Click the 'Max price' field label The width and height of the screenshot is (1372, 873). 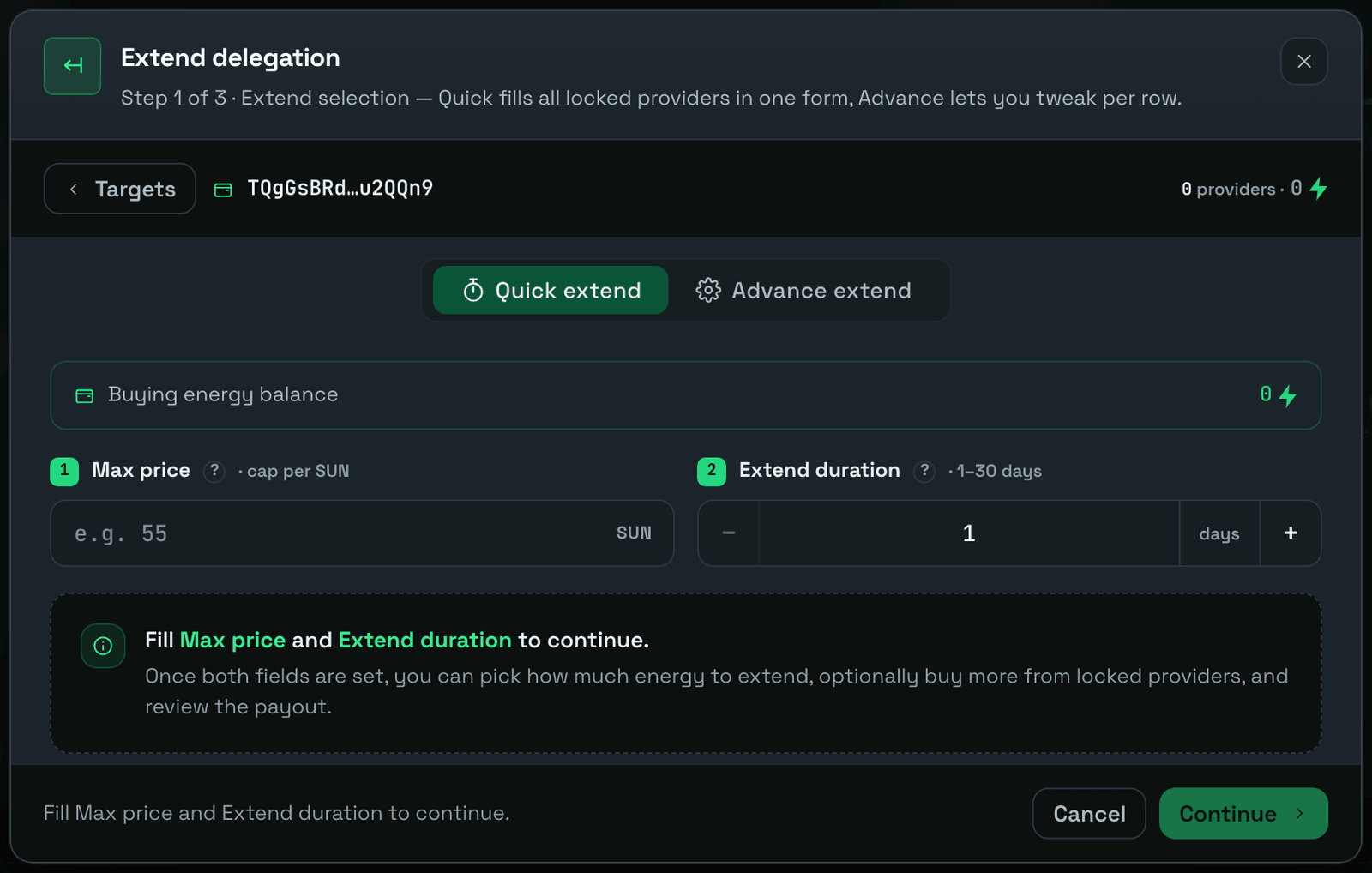tap(141, 470)
